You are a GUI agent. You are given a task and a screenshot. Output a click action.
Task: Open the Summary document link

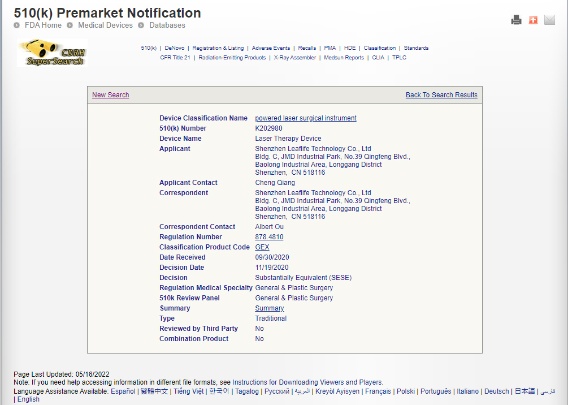tap(270, 308)
